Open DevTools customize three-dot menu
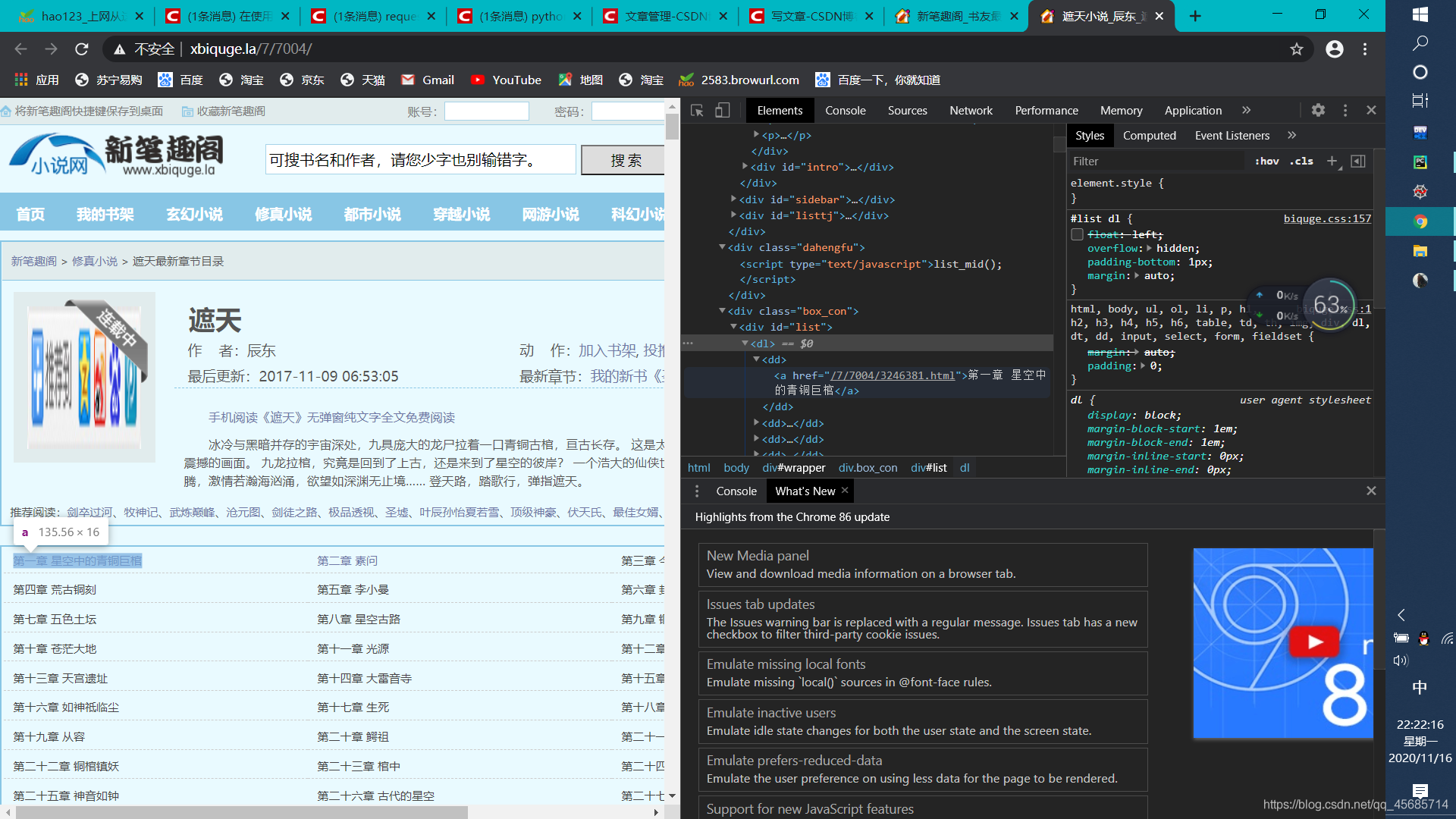The width and height of the screenshot is (1456, 819). point(1345,111)
